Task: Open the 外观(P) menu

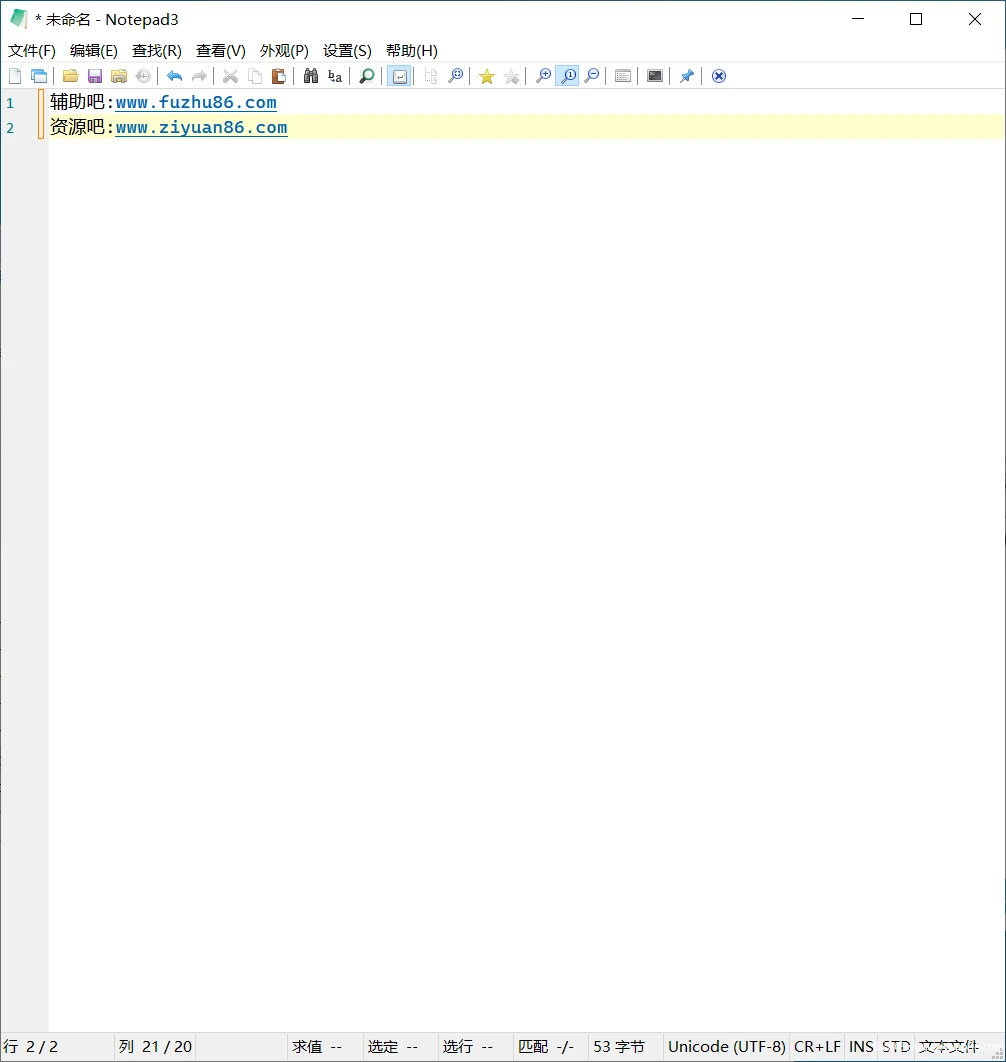Action: click(284, 51)
